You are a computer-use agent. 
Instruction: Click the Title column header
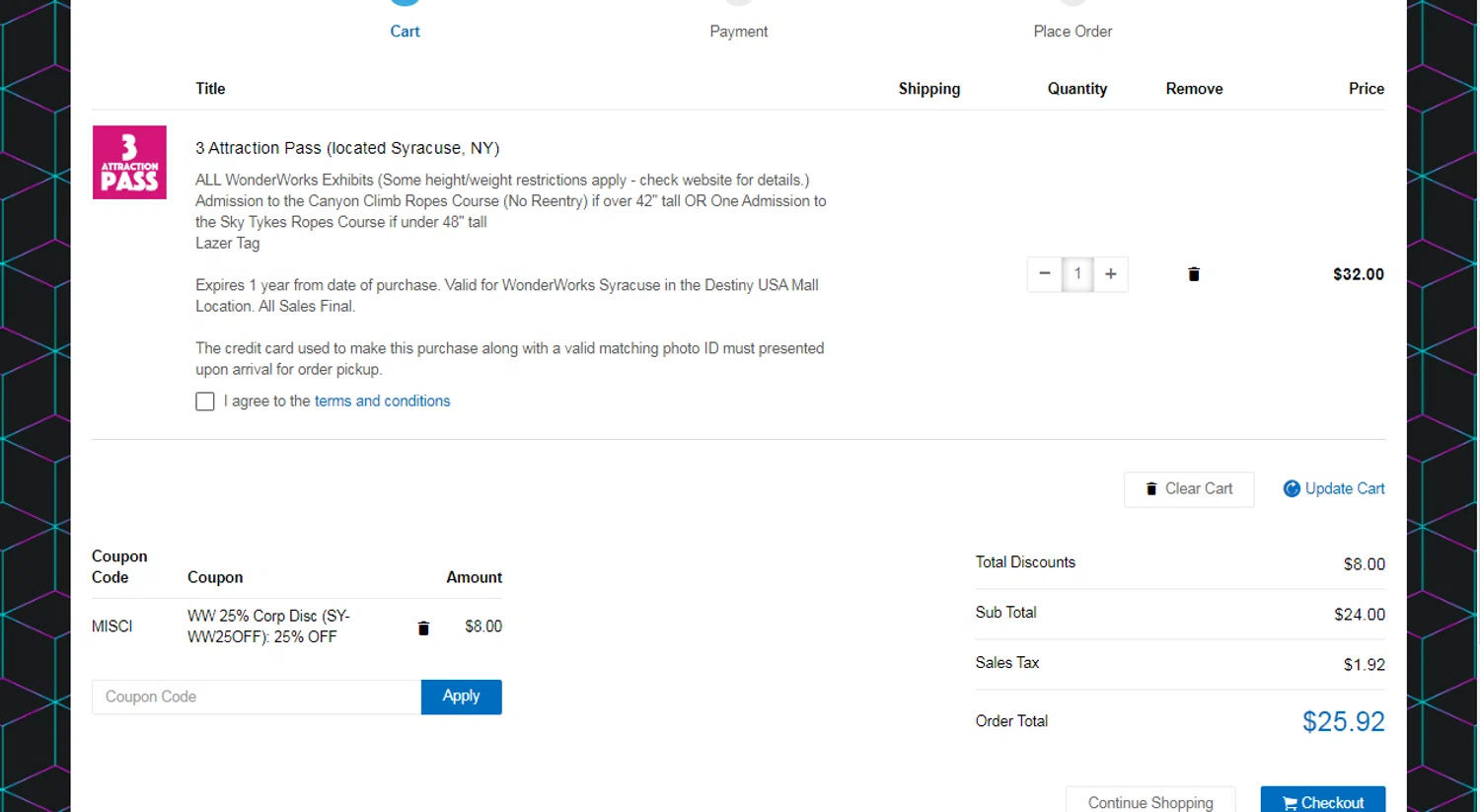coord(210,89)
